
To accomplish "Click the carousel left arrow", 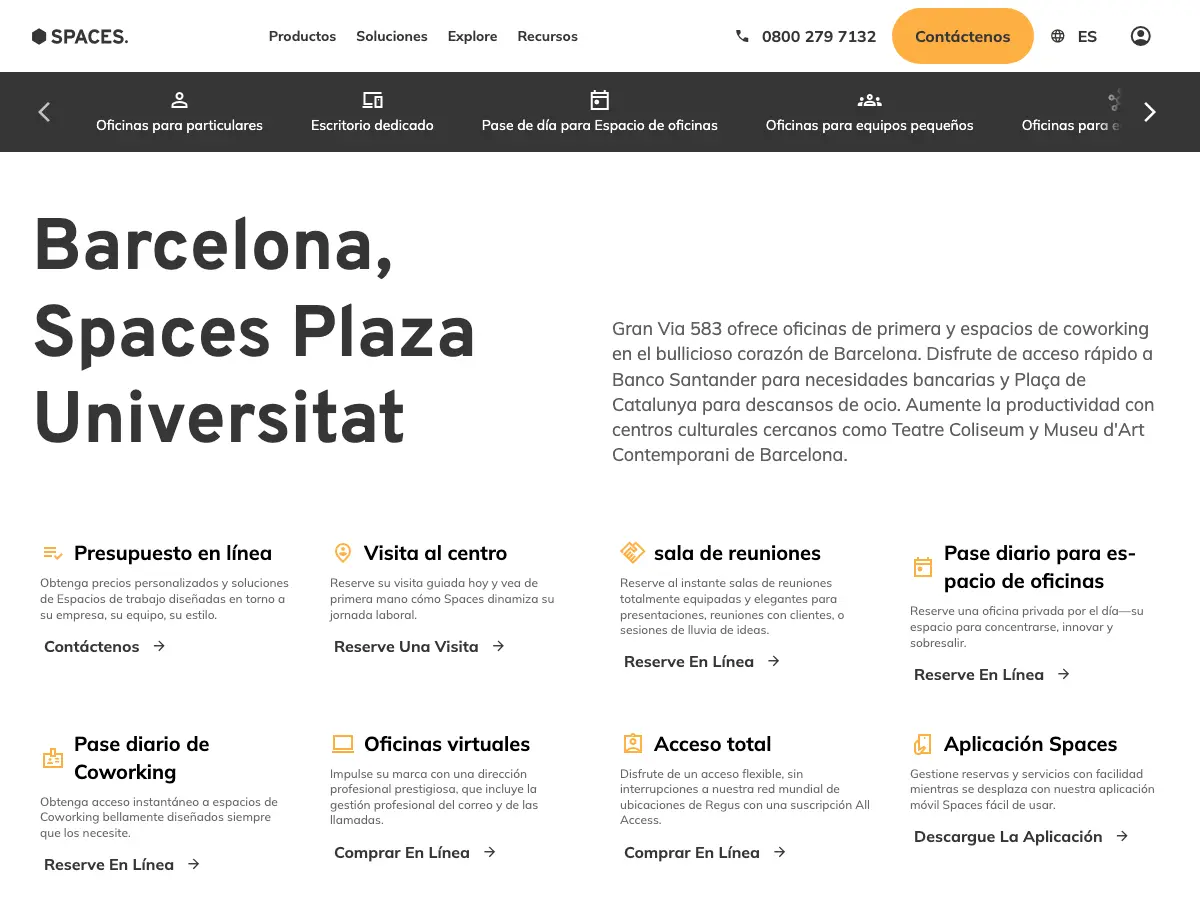I will tap(44, 112).
